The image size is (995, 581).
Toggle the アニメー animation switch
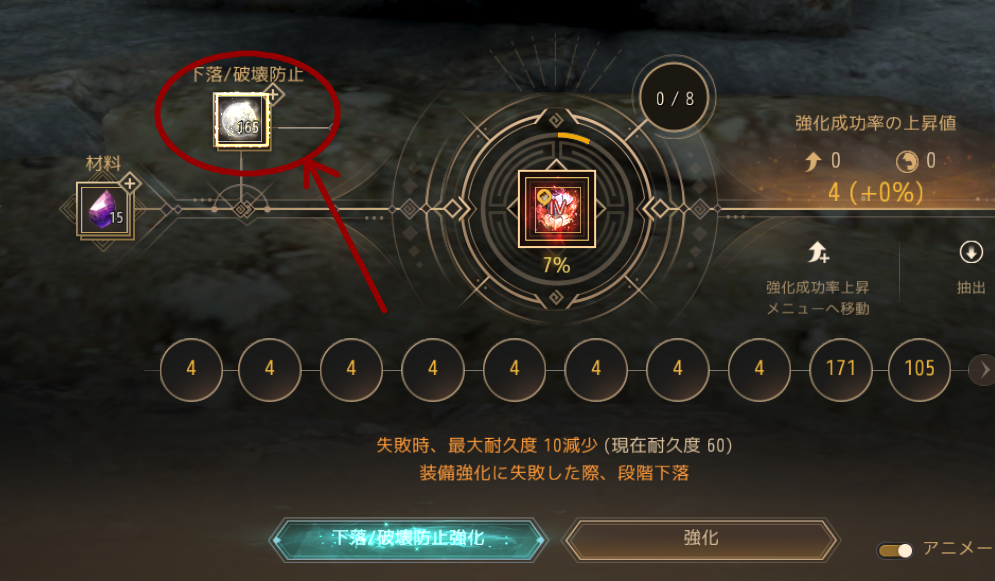coord(895,550)
